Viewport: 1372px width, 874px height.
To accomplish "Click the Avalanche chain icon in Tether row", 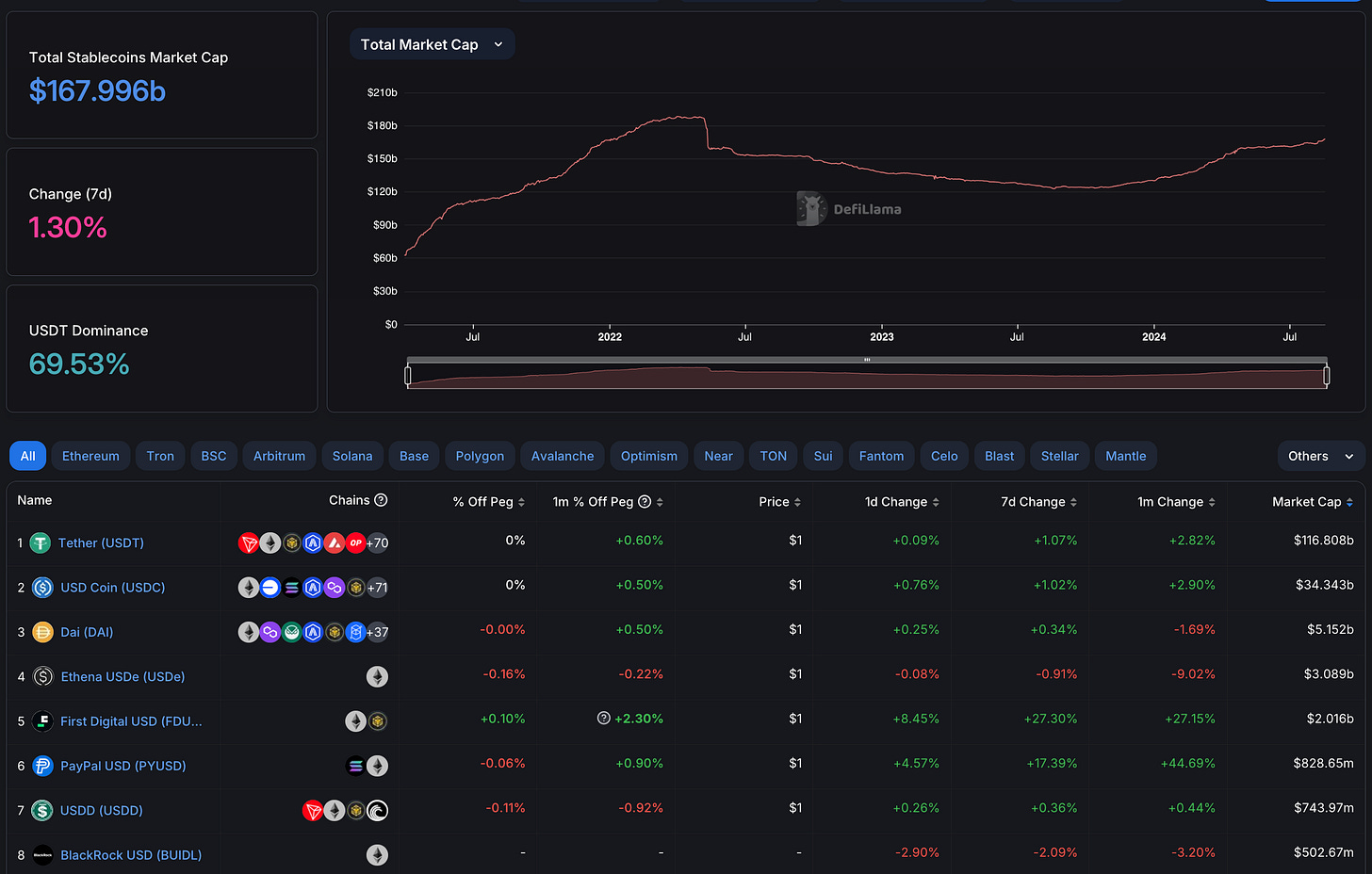I will [335, 543].
